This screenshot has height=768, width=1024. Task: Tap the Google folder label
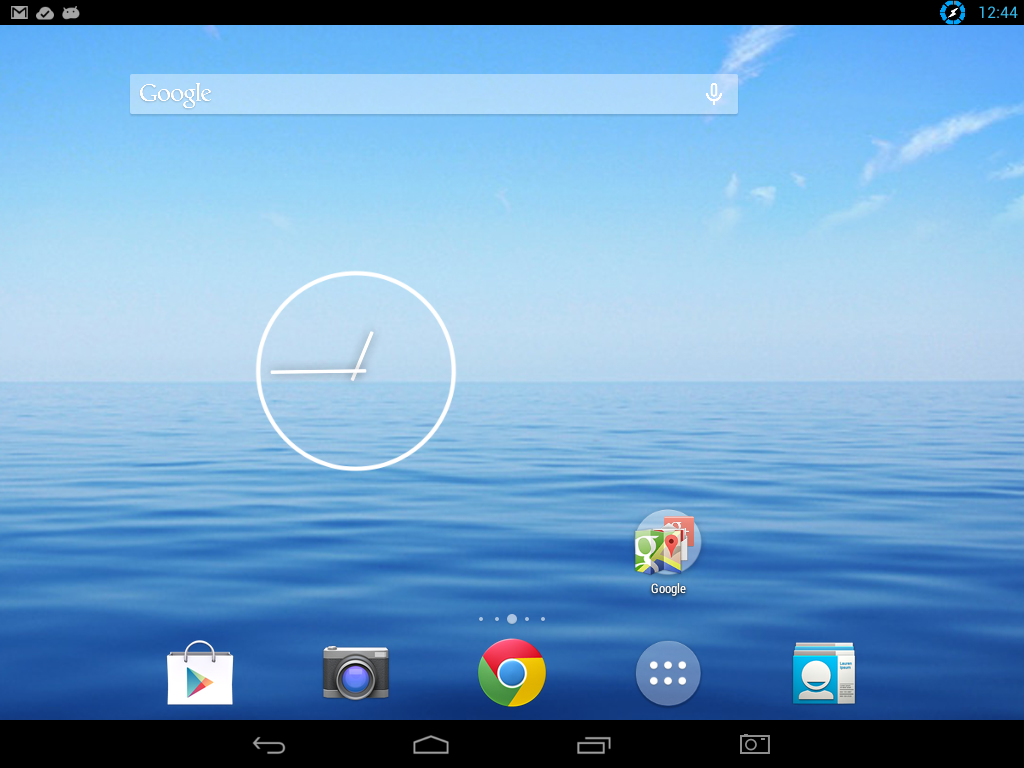point(668,589)
